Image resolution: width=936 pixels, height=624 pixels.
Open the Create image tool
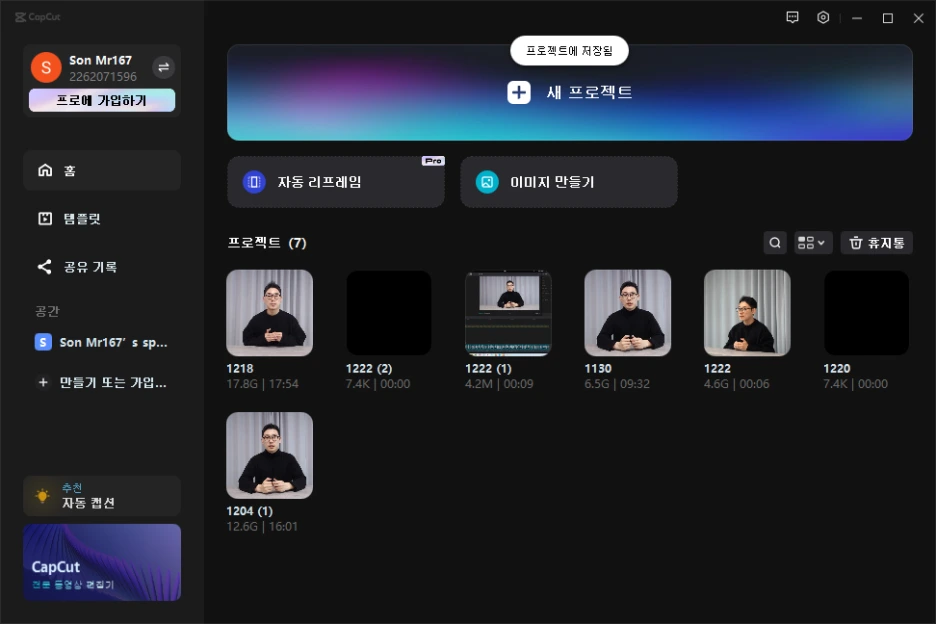click(569, 182)
